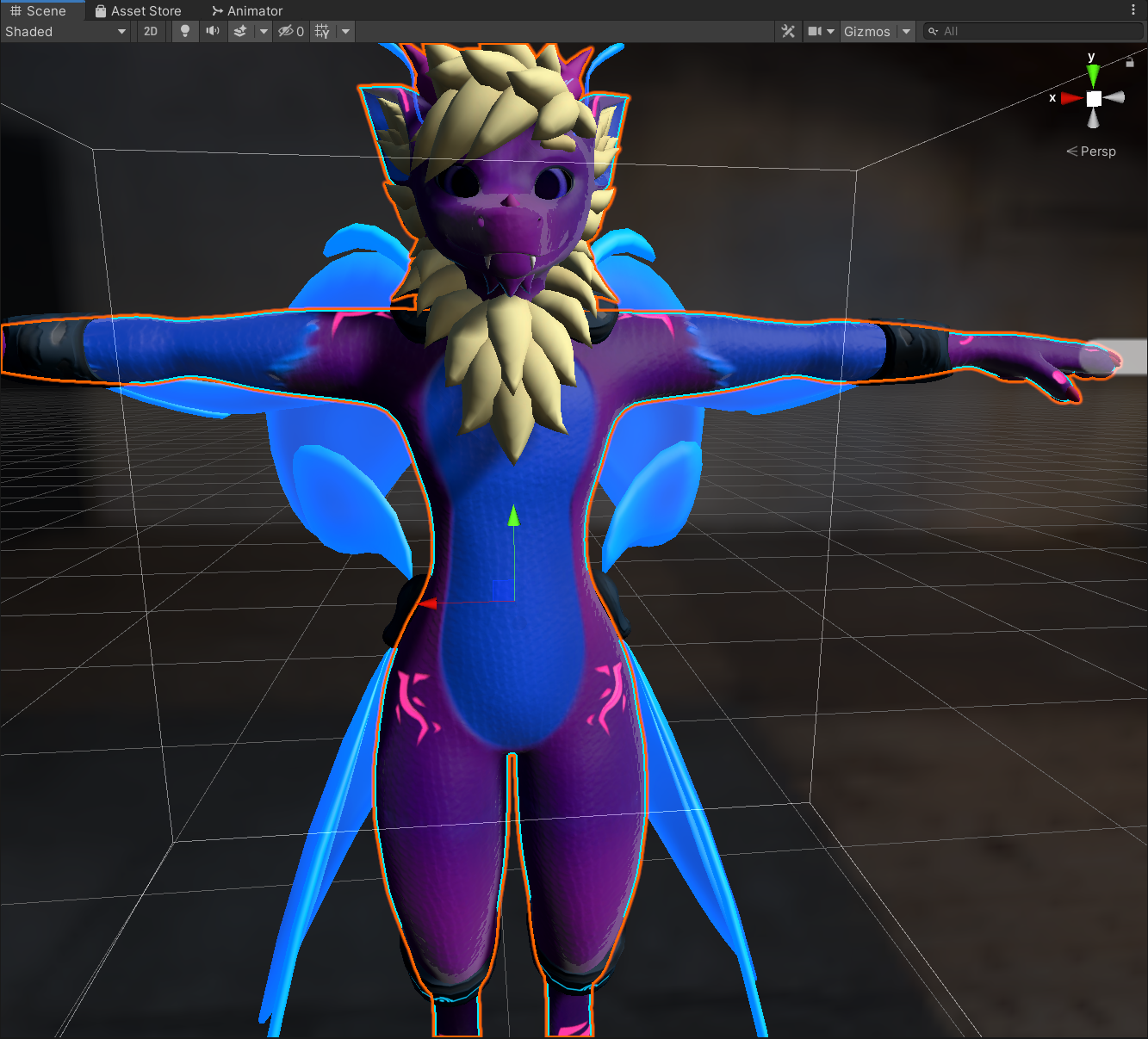Switch to the Animator tab
This screenshot has width=1148, height=1039.
click(x=247, y=10)
